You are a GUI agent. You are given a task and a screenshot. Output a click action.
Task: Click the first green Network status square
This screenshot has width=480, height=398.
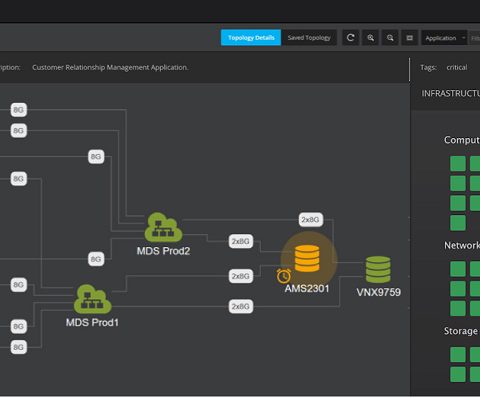point(458,269)
